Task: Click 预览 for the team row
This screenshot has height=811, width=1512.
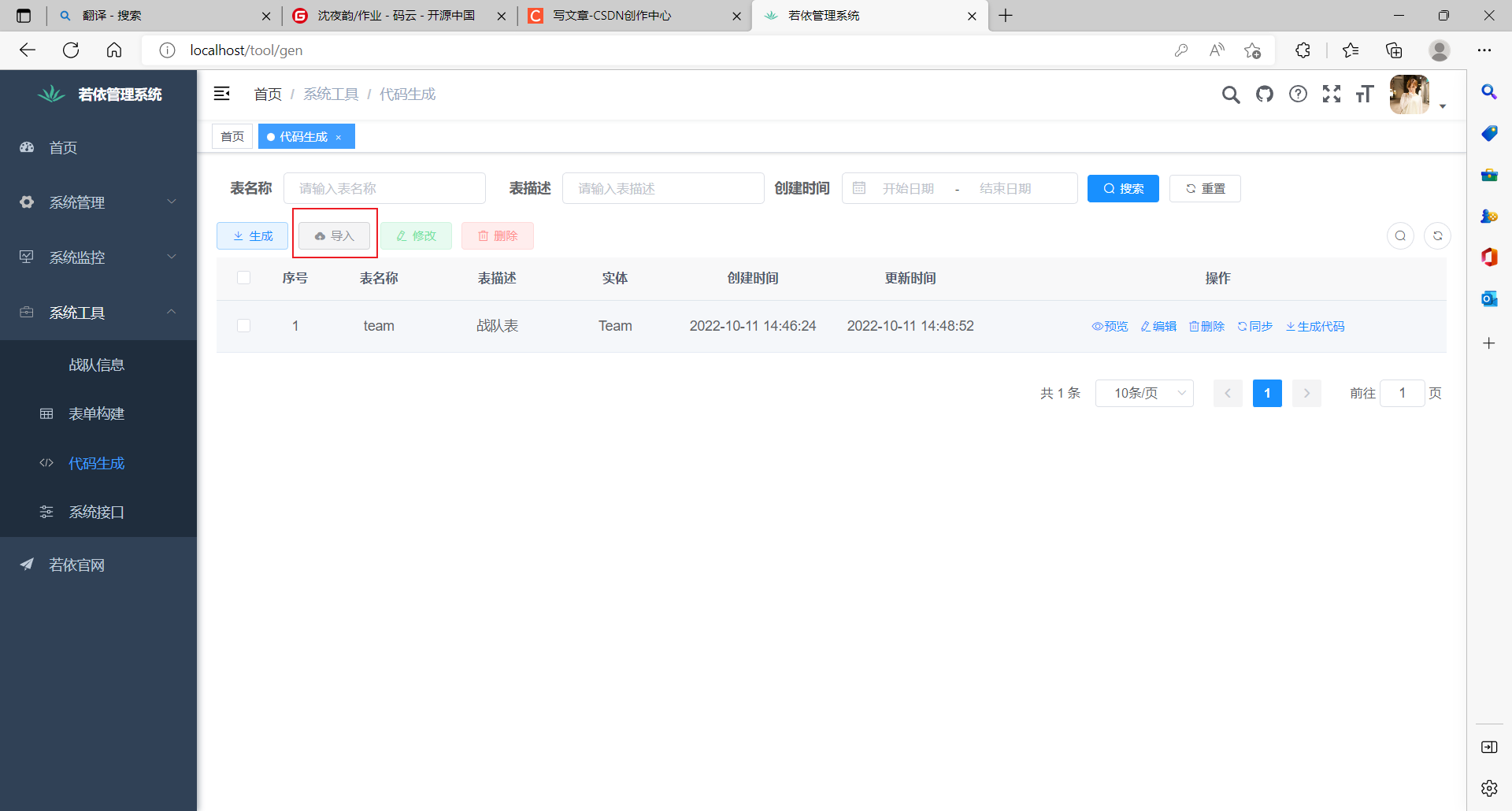Action: (1110, 326)
